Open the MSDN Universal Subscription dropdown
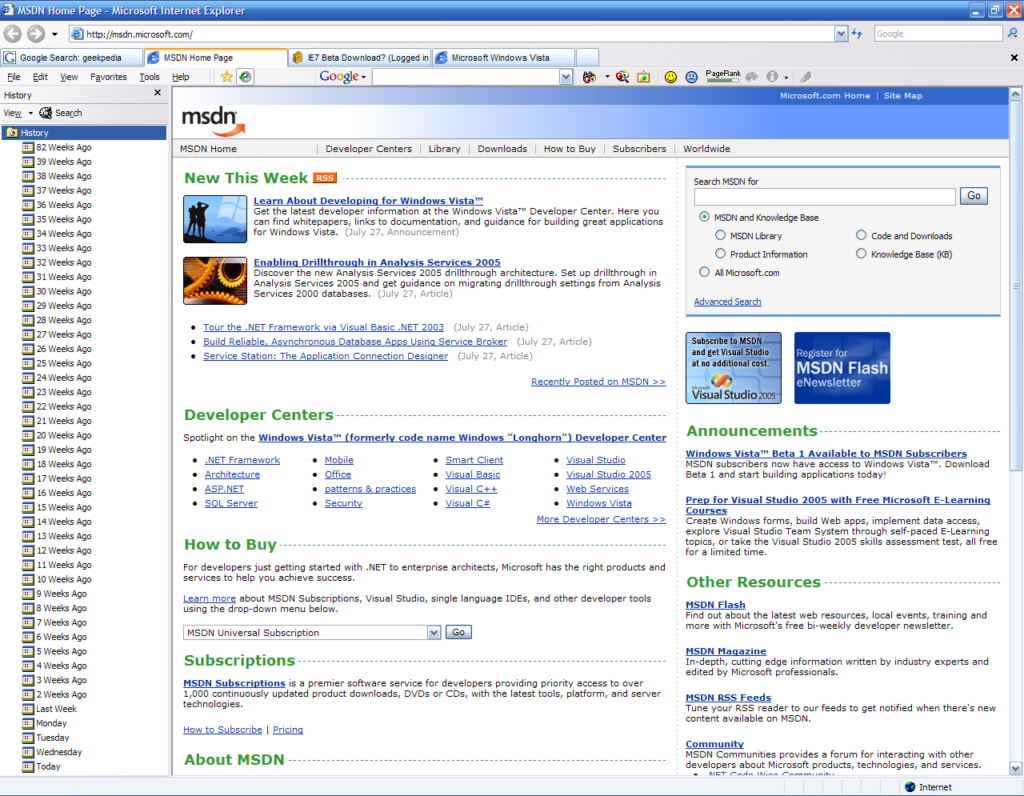1024x796 pixels. (434, 632)
